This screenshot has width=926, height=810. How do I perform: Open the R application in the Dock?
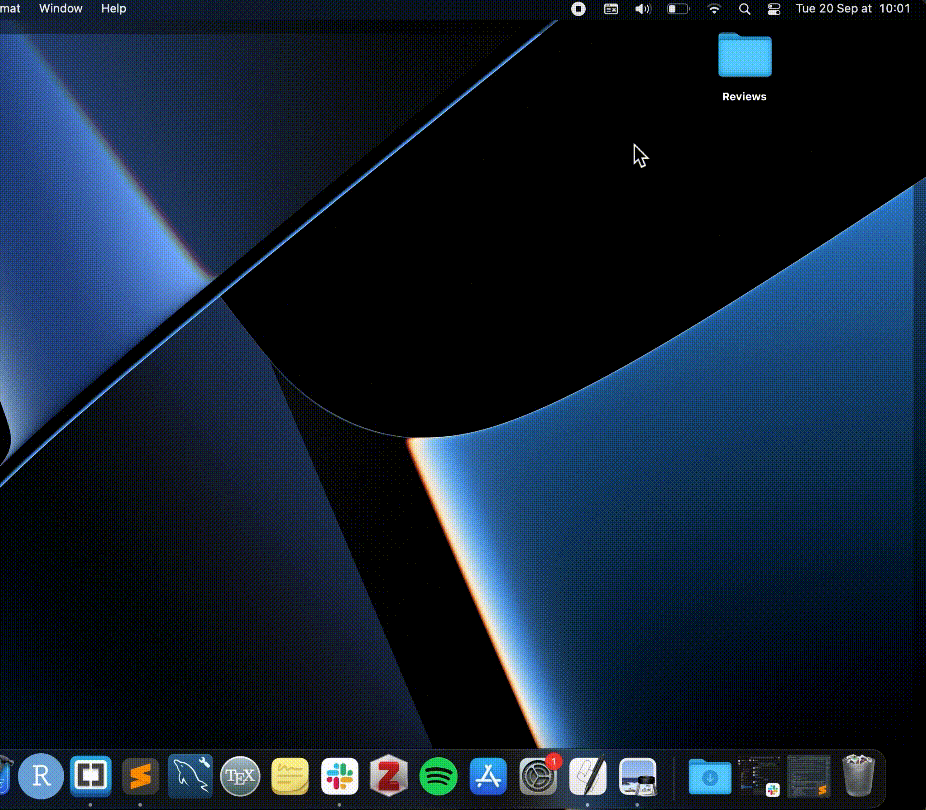click(41, 775)
